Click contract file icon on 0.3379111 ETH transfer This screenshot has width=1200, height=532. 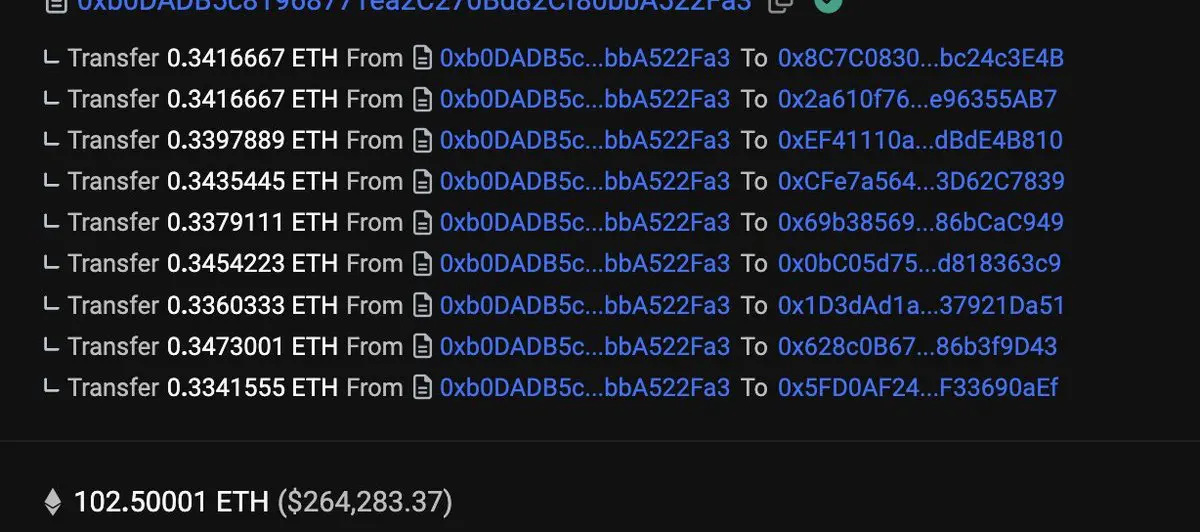click(x=422, y=222)
